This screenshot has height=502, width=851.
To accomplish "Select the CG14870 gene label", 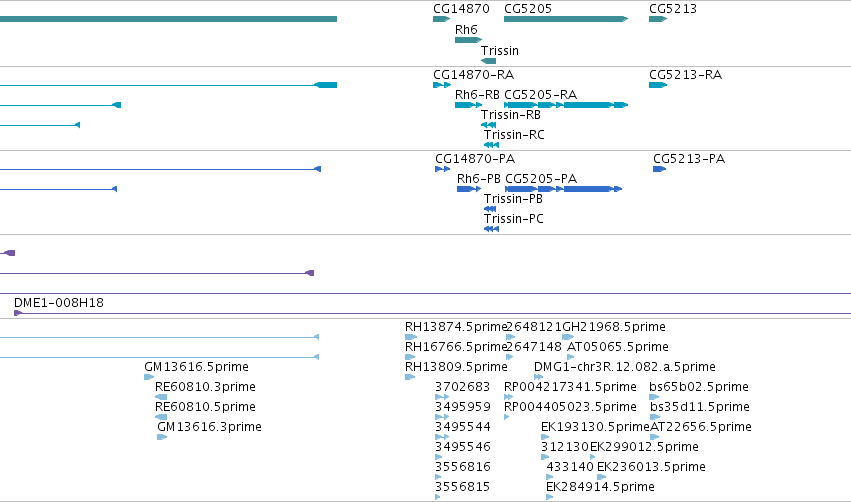I will (461, 9).
